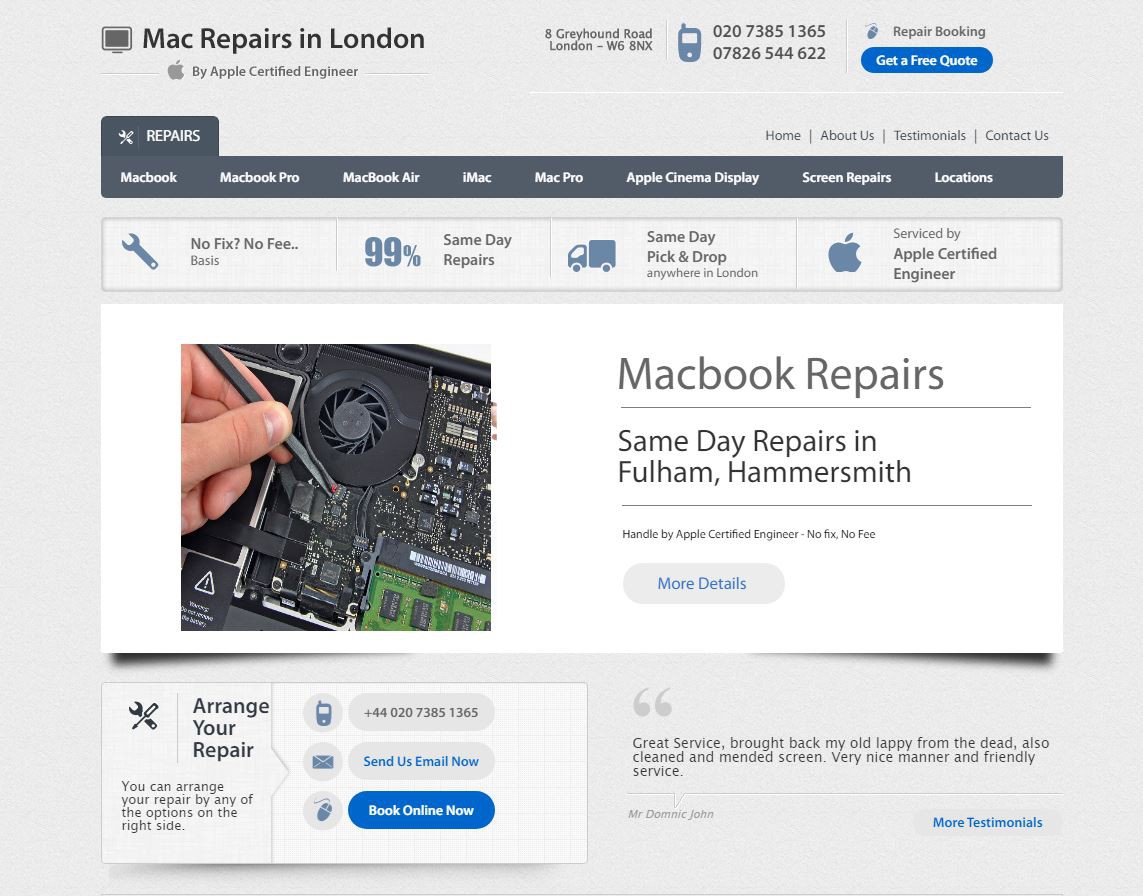This screenshot has height=896, width=1143.
Task: Click the Handle by Apple Certified Engineer line
Action: tap(749, 534)
